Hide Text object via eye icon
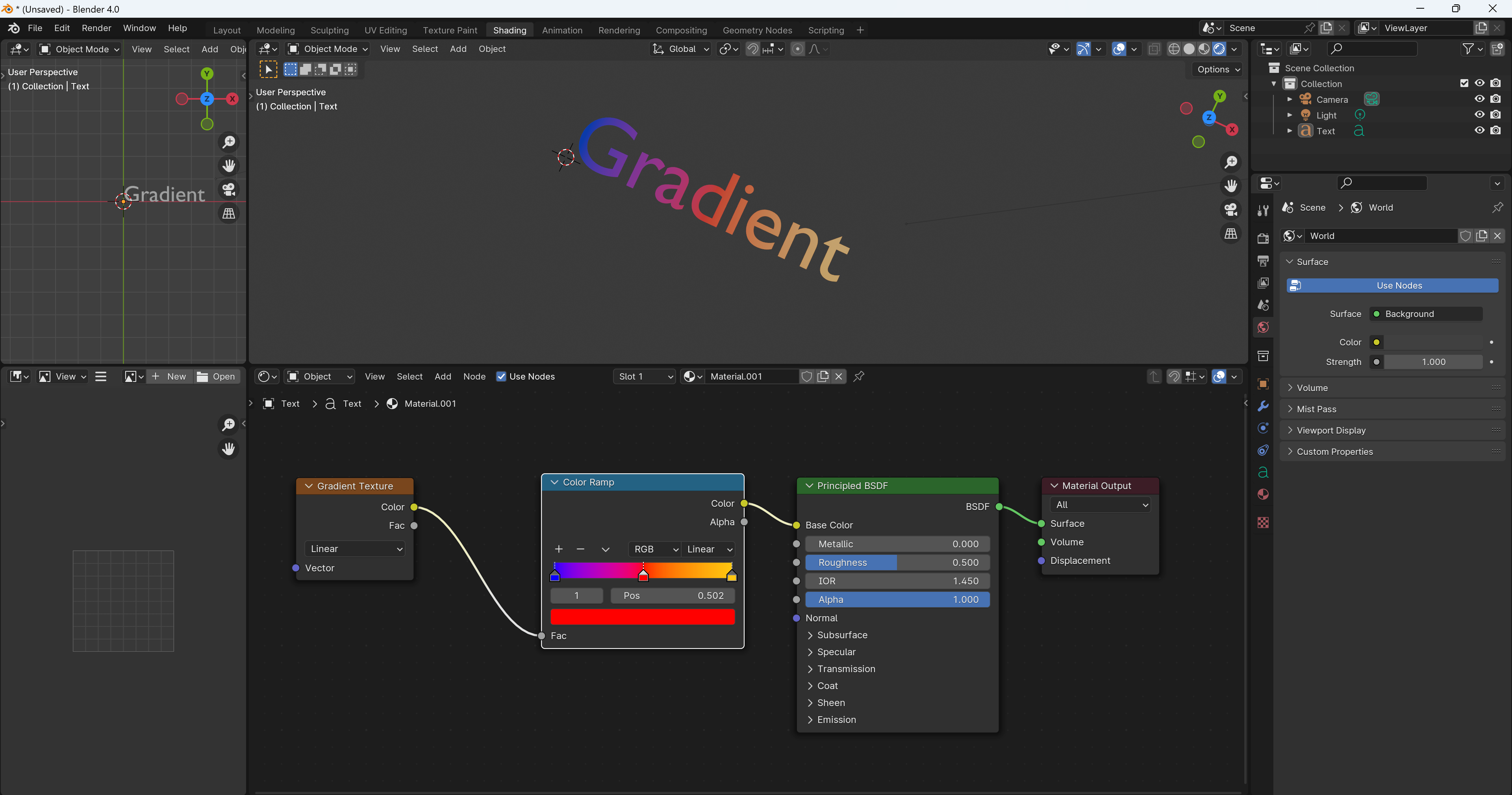The height and width of the screenshot is (795, 1512). [1479, 130]
